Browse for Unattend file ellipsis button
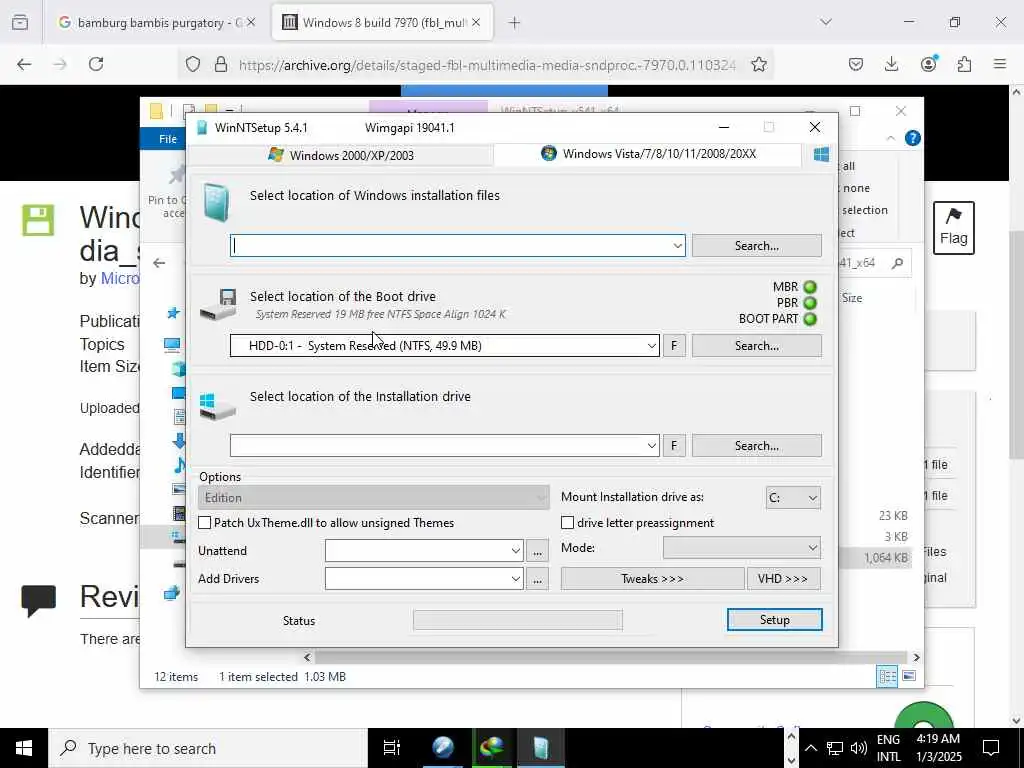The width and height of the screenshot is (1024, 768). click(537, 551)
